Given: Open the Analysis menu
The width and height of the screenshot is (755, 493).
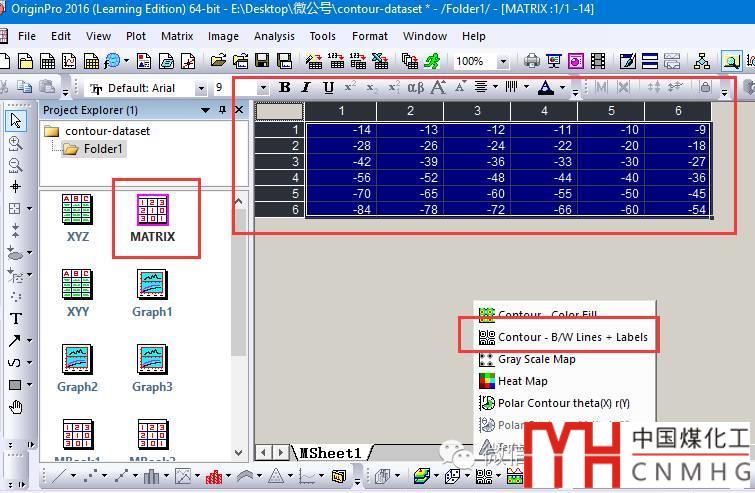Looking at the screenshot, I should click(x=274, y=36).
